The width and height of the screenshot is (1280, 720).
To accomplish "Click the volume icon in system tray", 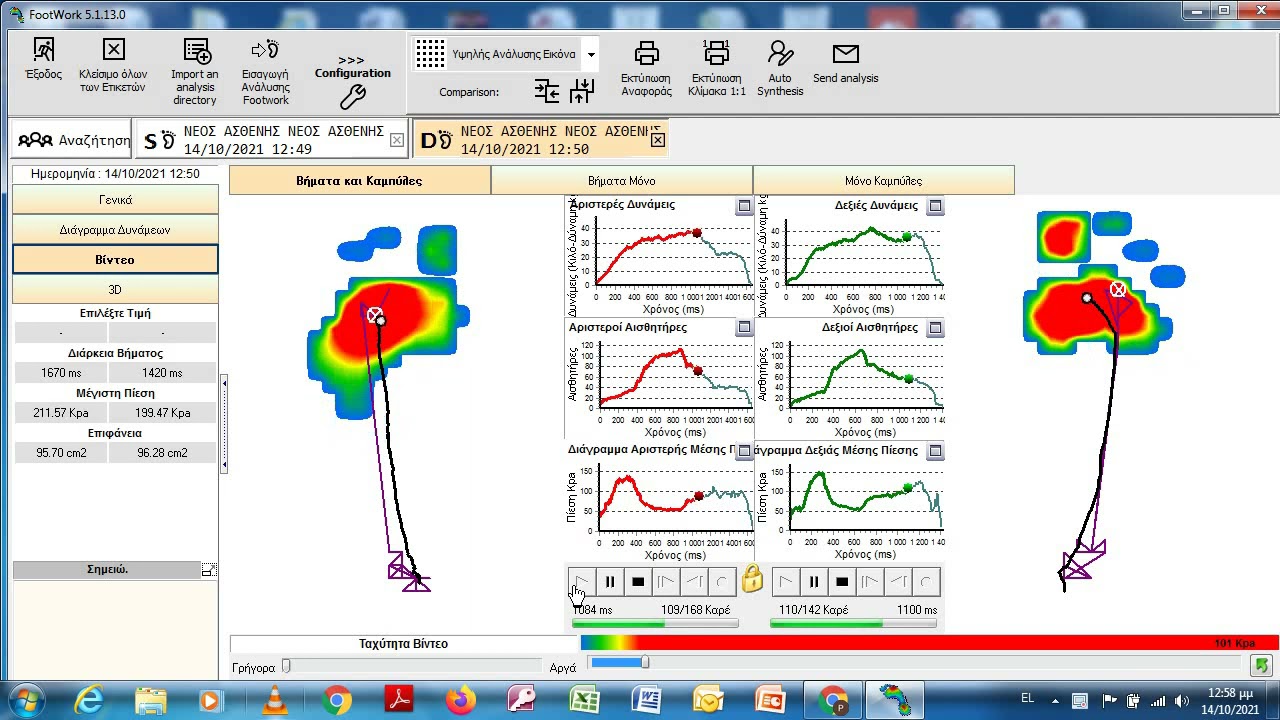I will [1181, 700].
